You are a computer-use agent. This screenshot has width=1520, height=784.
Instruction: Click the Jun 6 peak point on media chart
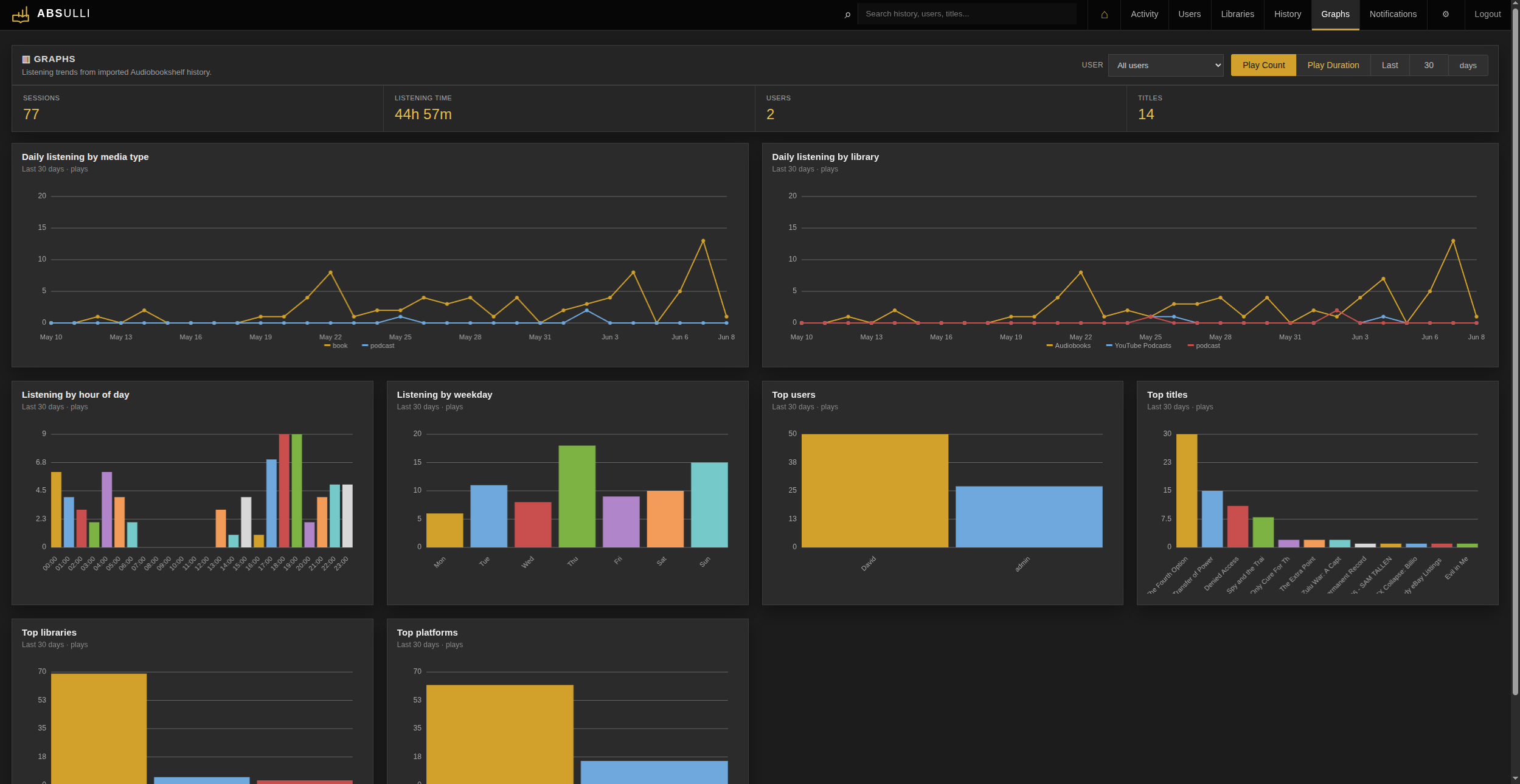(x=703, y=241)
